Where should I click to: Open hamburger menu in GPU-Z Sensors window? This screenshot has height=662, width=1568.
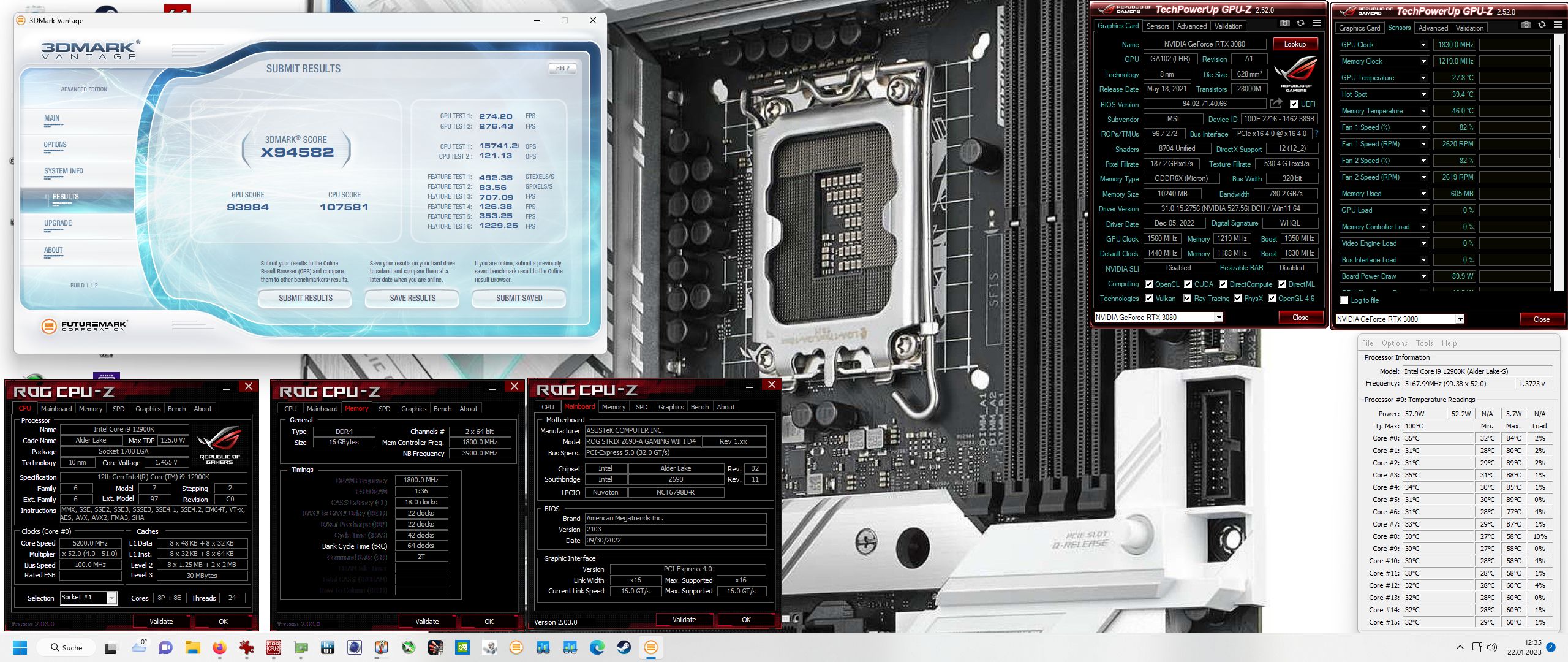1558,25
